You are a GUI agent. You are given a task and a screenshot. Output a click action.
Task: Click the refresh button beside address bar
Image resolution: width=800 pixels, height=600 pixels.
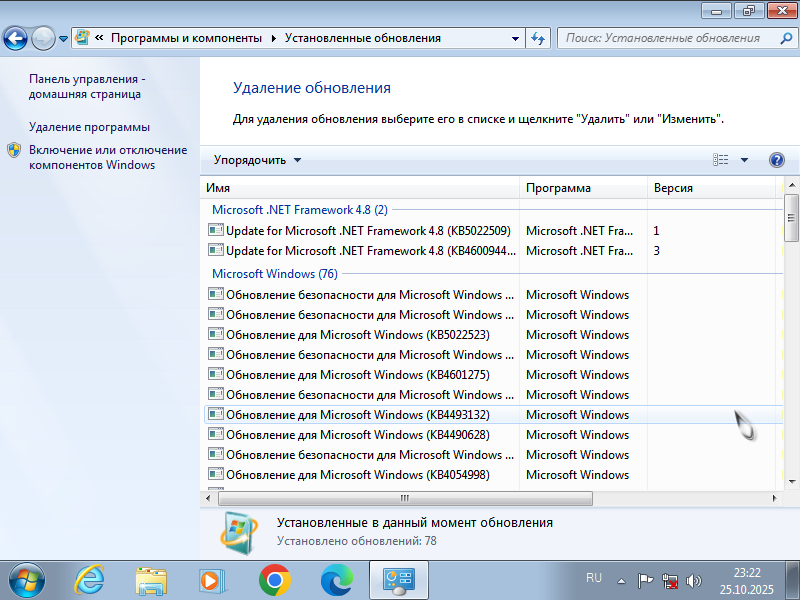538,38
